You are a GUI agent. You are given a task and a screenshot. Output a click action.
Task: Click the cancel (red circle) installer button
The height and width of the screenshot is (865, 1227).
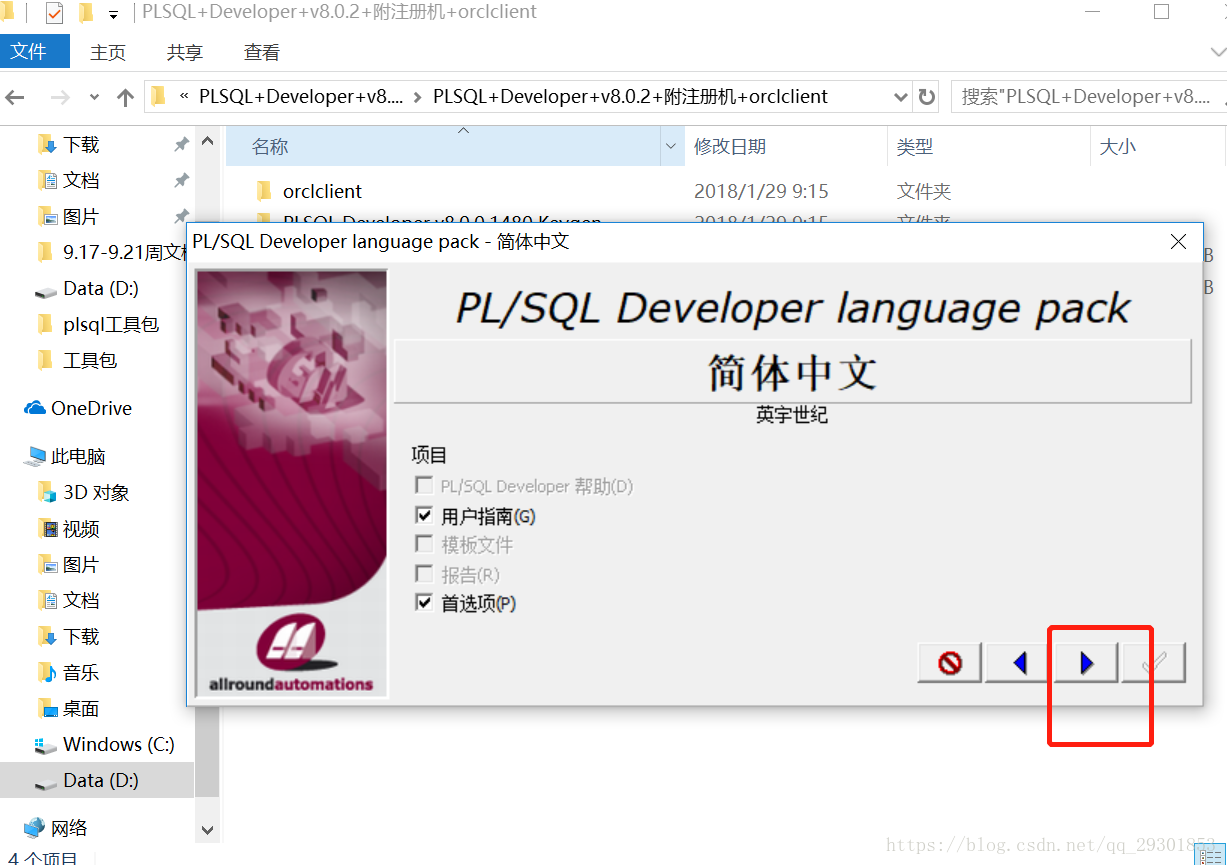tap(950, 662)
